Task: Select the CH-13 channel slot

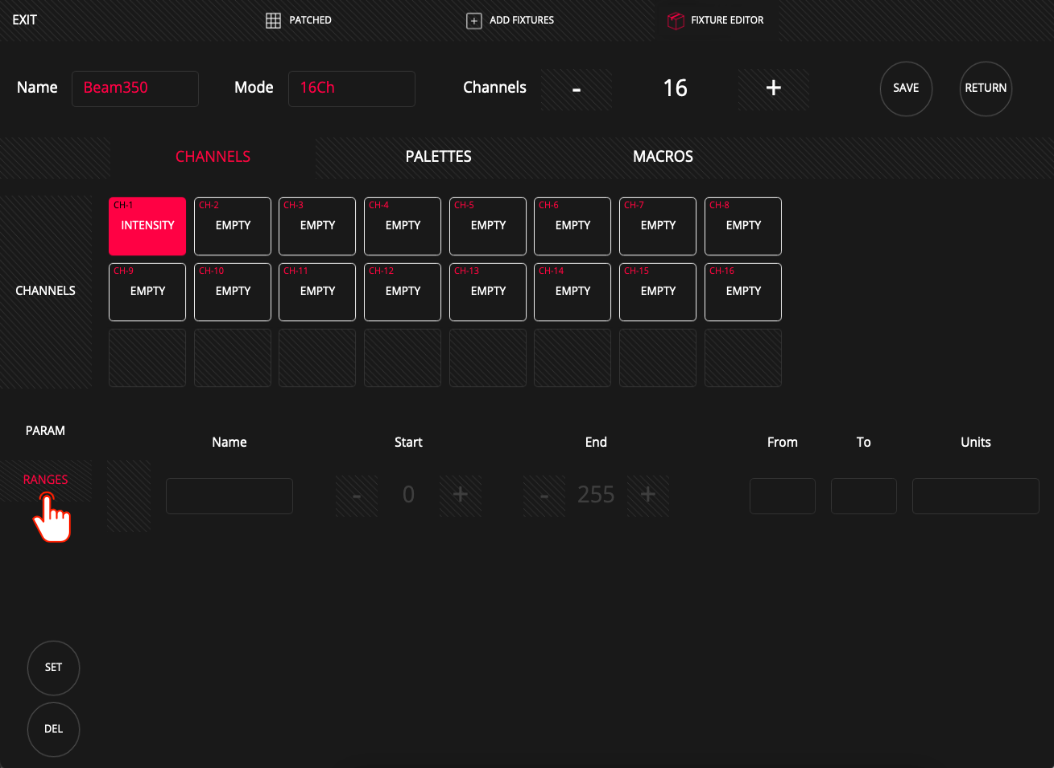Action: tap(488, 292)
